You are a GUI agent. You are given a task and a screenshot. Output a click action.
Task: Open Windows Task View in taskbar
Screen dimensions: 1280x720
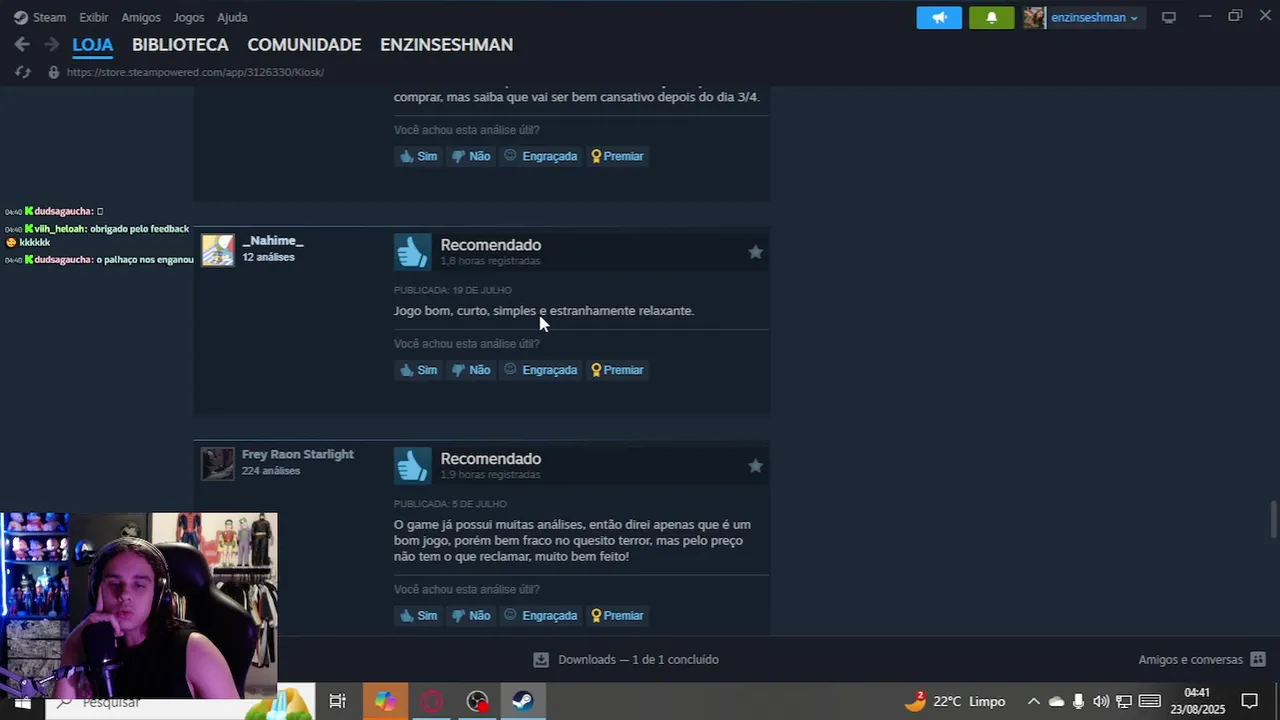(x=338, y=701)
